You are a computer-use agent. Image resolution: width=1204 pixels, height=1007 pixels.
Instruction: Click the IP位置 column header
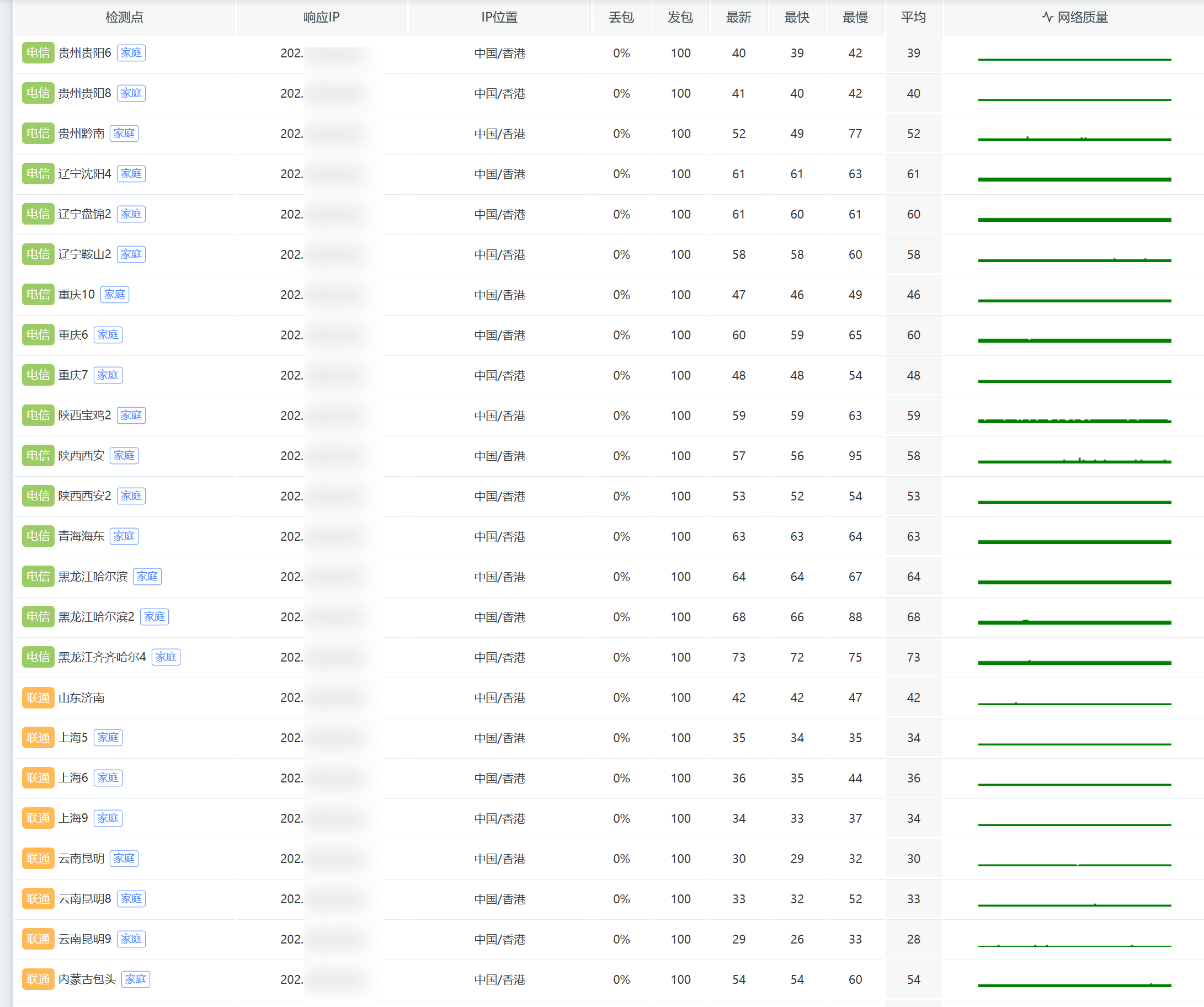(x=499, y=17)
